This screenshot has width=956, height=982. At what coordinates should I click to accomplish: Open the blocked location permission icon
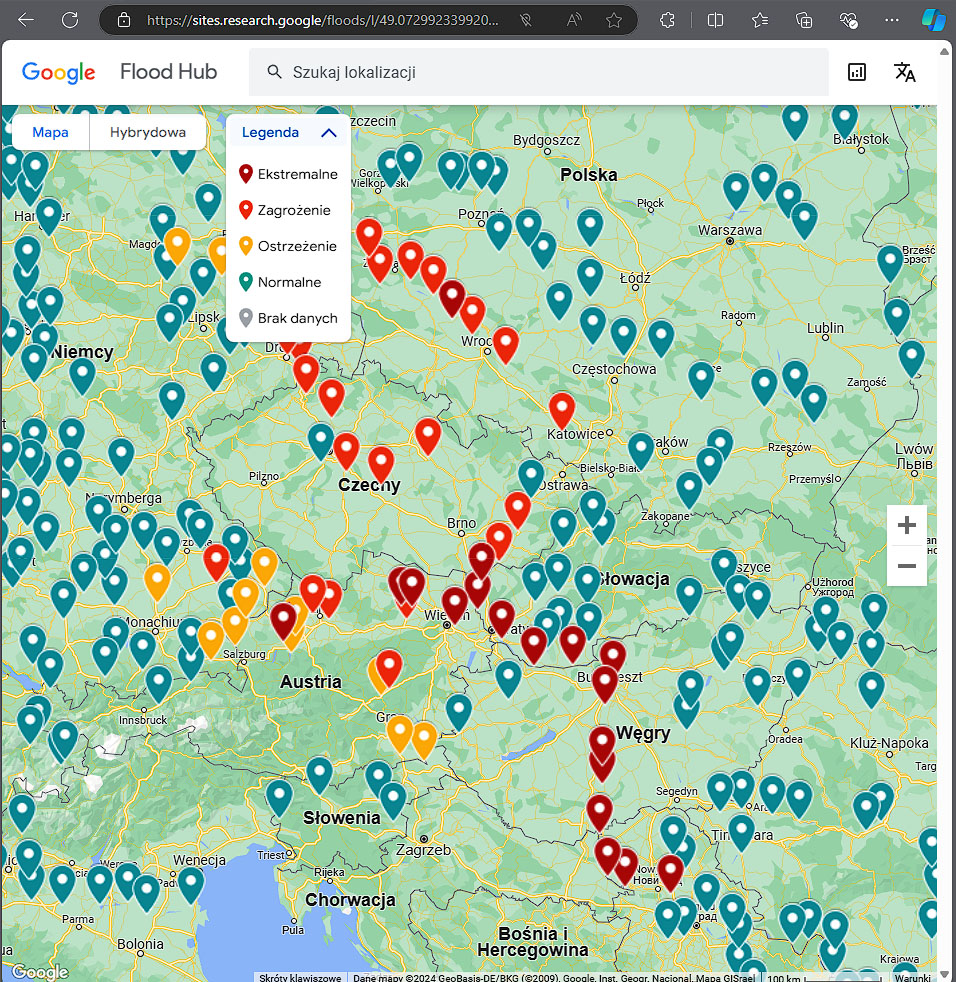click(526, 20)
